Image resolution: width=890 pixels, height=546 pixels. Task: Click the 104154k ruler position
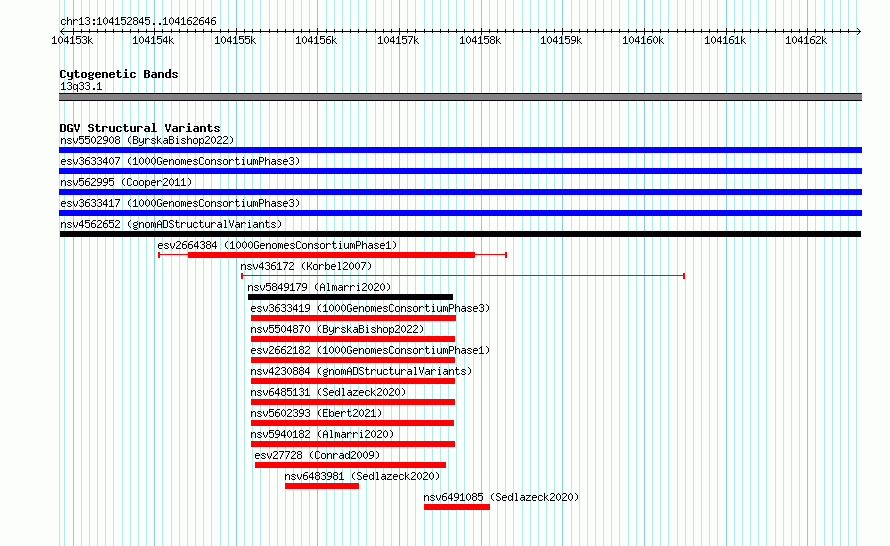click(x=153, y=40)
